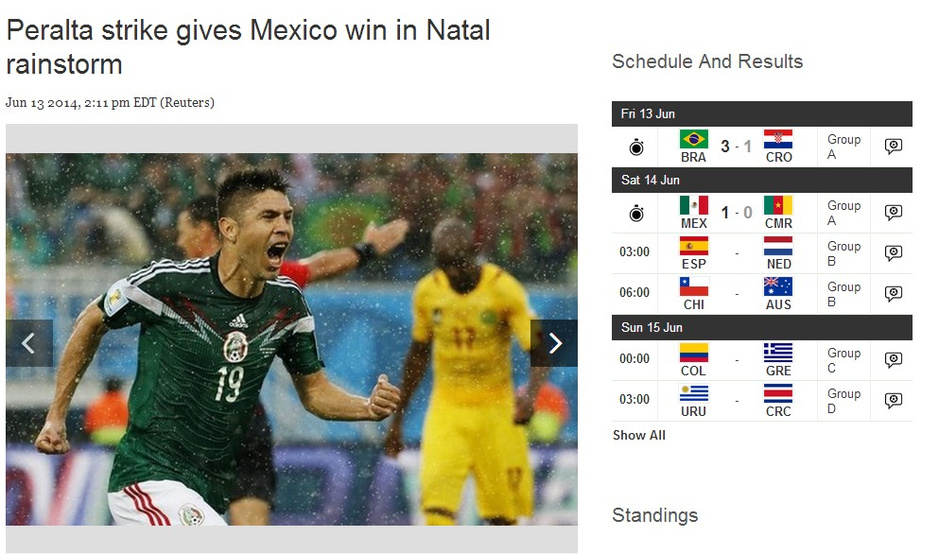Click the Peralta strike article headline
The width and height of the screenshot is (939, 554).
click(248, 47)
